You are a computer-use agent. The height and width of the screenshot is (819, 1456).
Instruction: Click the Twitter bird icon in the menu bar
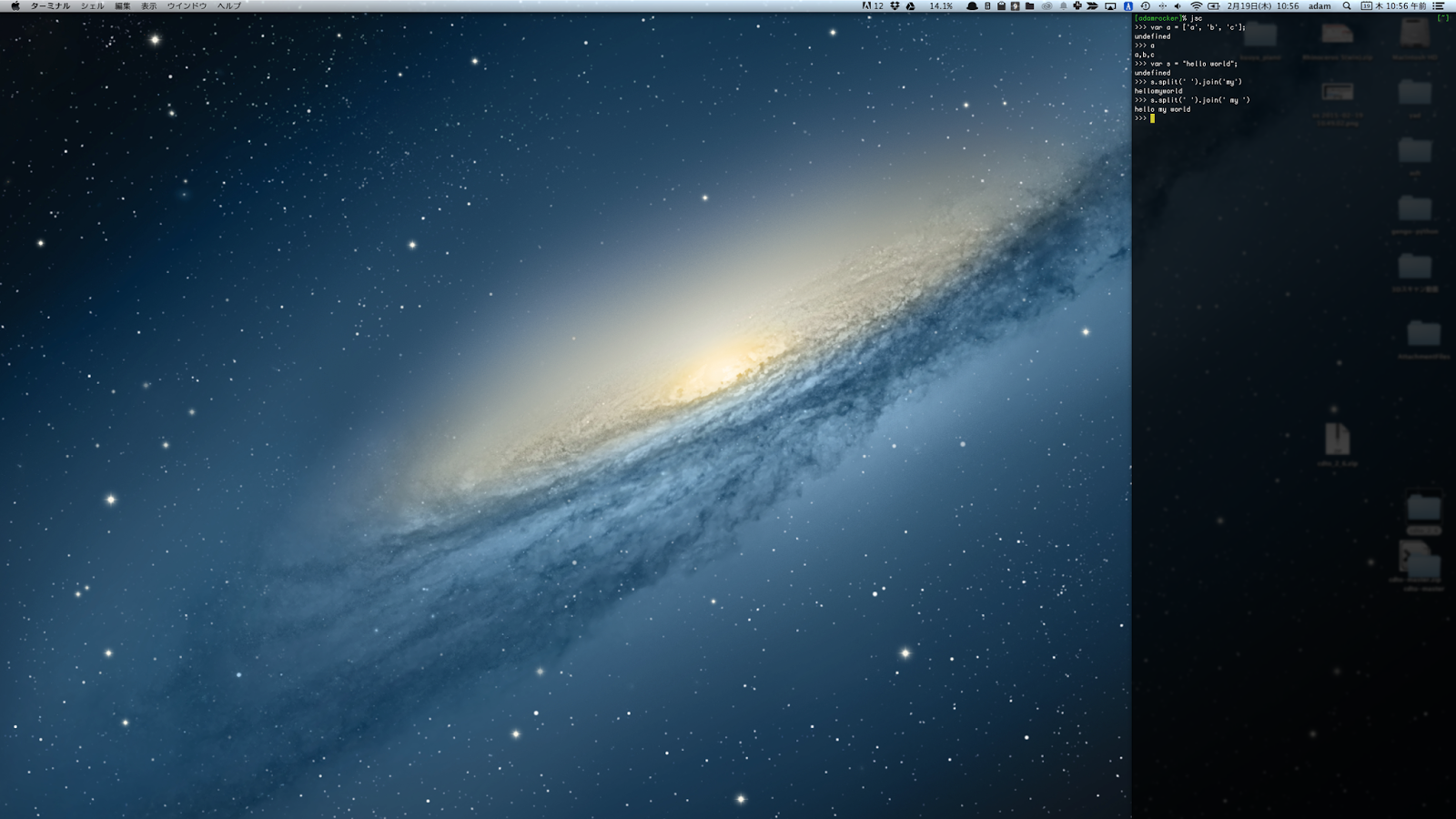point(1092,6)
